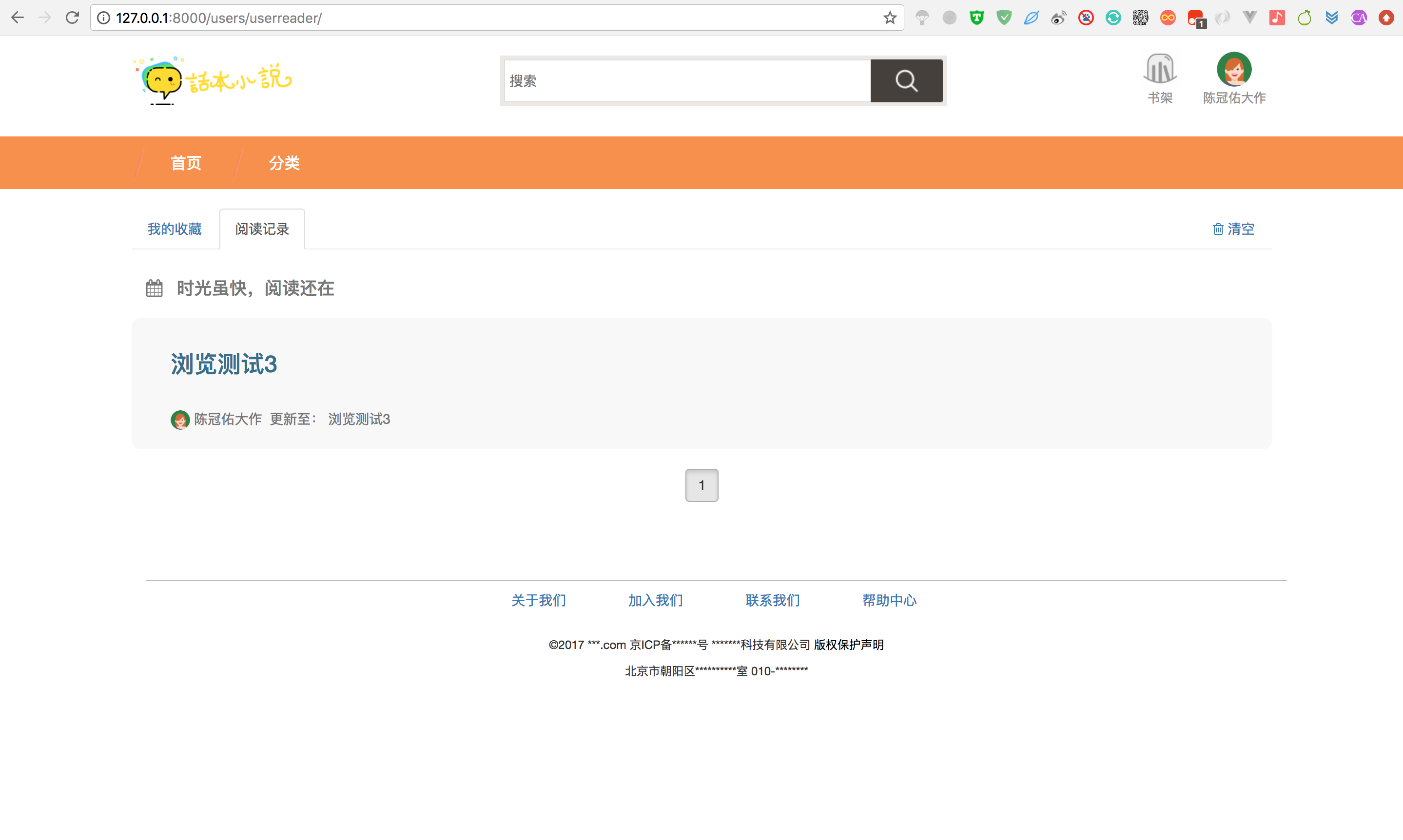Open the music note extension icon
The width and height of the screenshot is (1403, 840).
[x=1277, y=18]
